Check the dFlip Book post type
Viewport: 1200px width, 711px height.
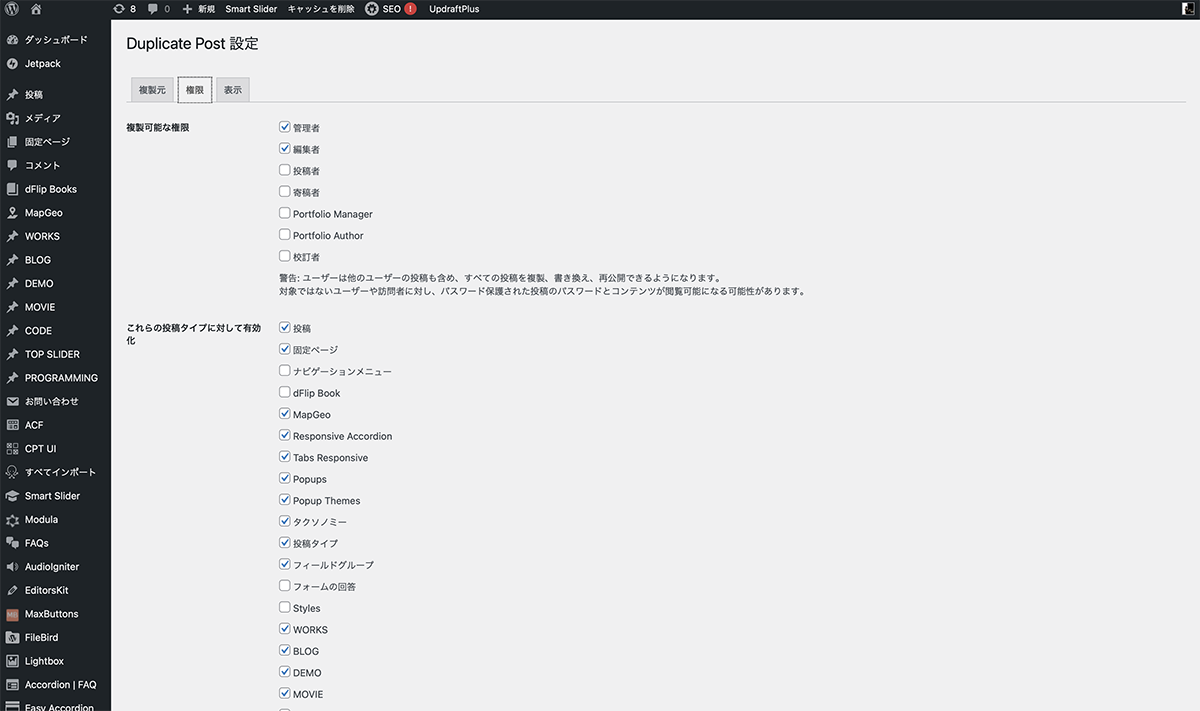(x=285, y=393)
